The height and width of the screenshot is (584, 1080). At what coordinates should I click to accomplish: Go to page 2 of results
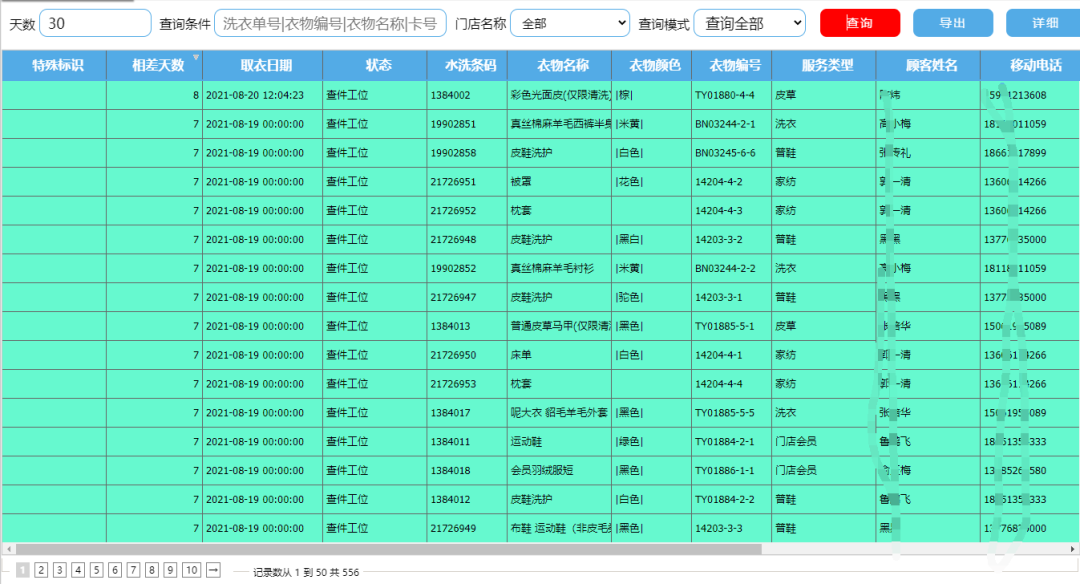[x=41, y=570]
